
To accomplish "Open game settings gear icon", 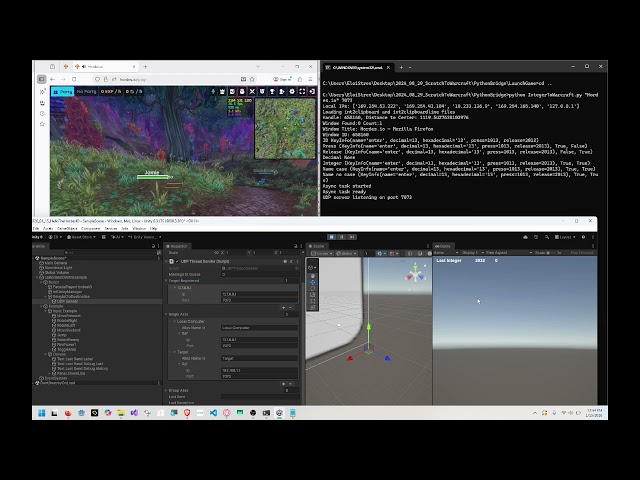I will (x=292, y=92).
